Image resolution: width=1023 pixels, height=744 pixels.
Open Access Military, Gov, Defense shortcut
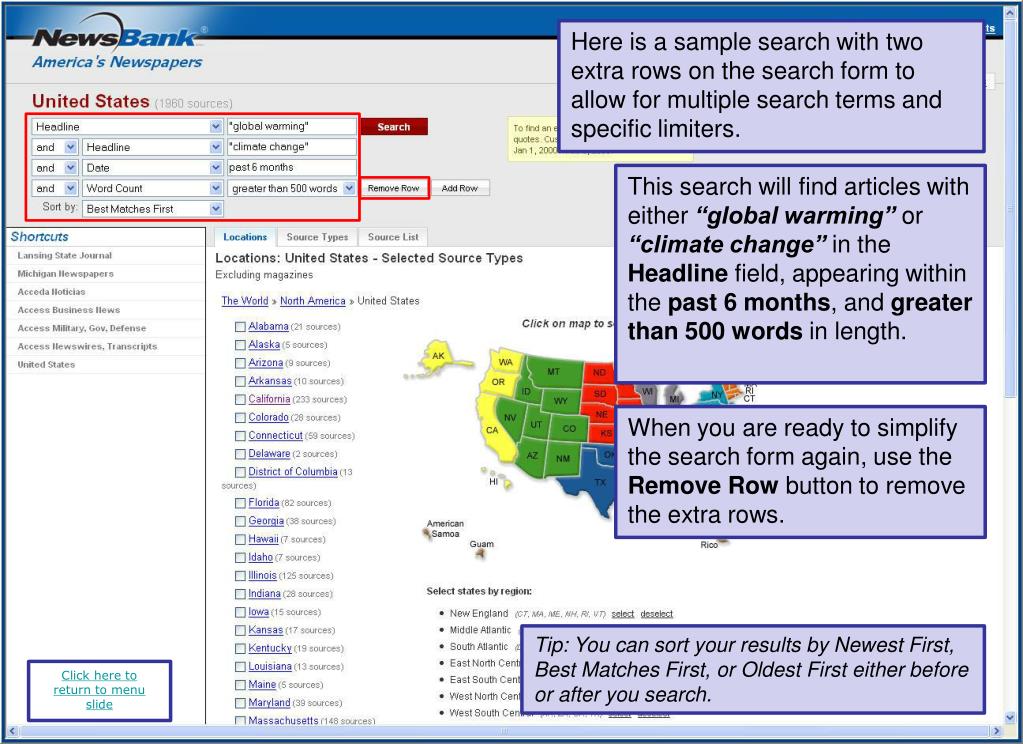(82, 328)
